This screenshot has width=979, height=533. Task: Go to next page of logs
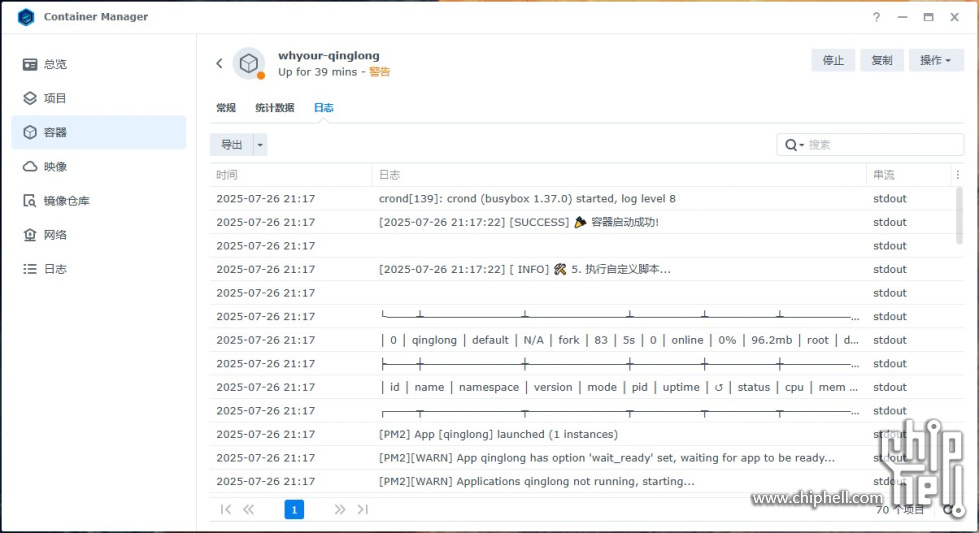[340, 509]
